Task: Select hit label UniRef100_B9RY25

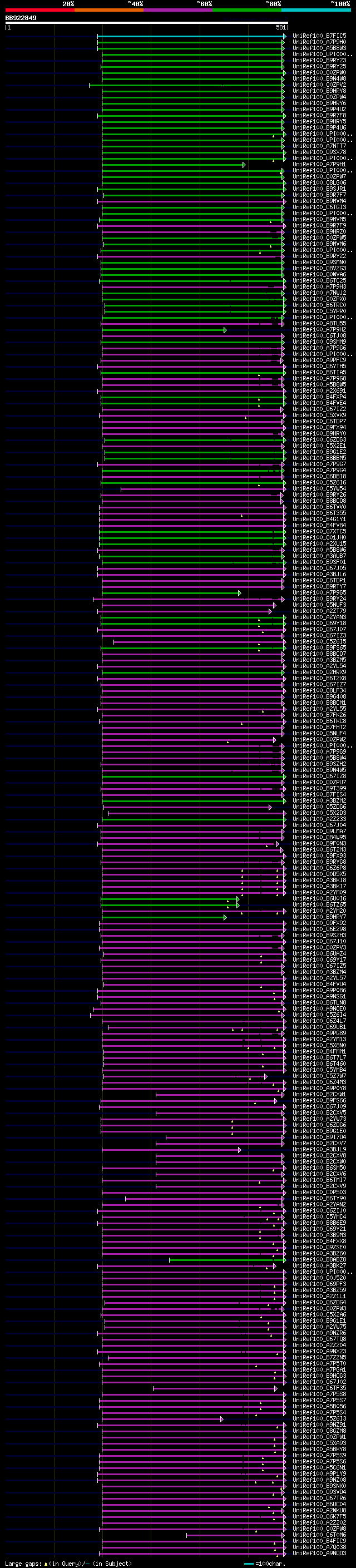Action: tap(319, 67)
